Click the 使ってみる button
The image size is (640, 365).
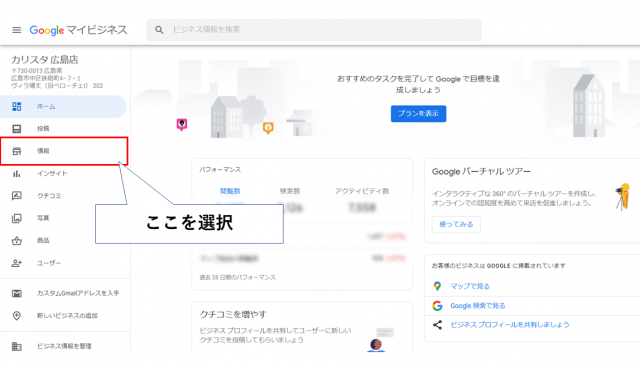pos(456,224)
